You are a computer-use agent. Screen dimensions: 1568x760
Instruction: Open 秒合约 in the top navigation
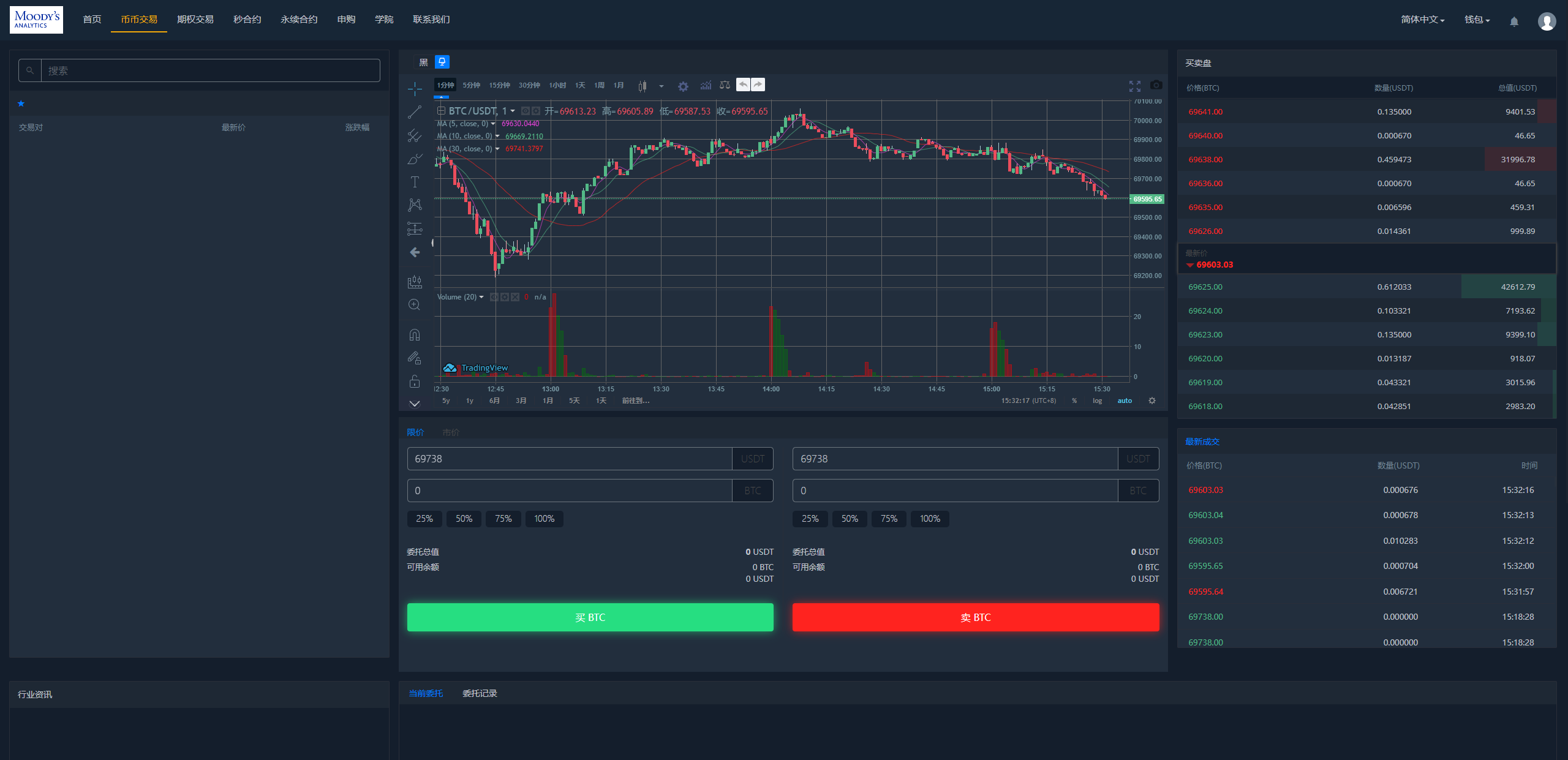tap(247, 20)
